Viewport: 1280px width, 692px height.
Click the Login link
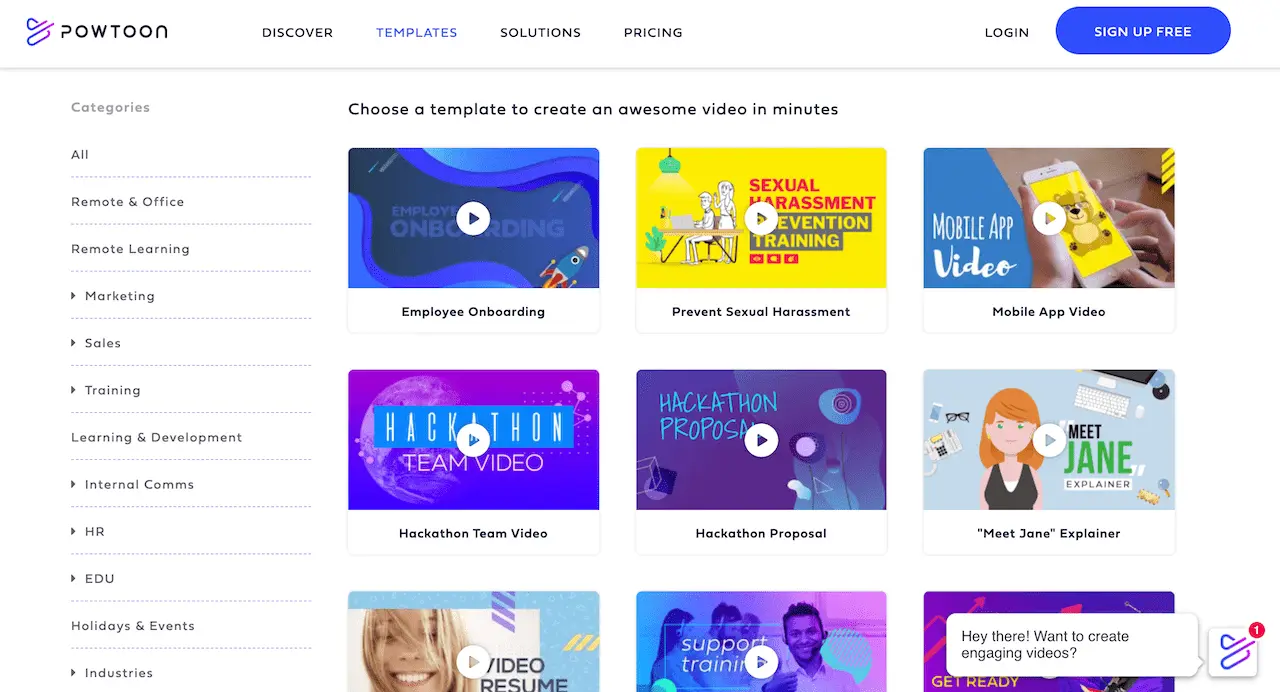[x=1007, y=33]
